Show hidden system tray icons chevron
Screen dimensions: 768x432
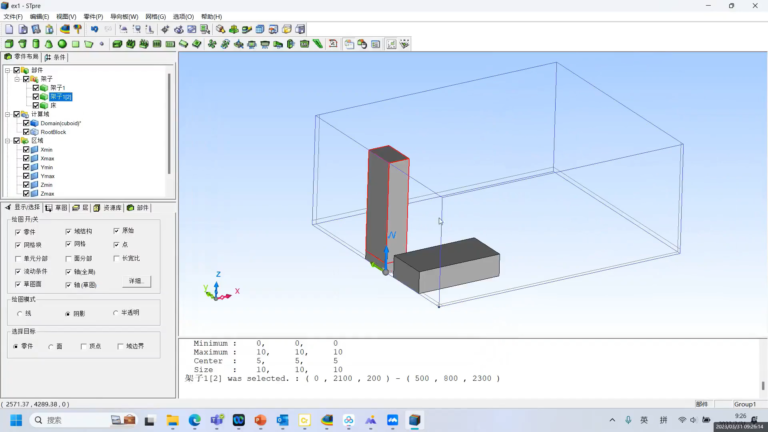pyautogui.click(x=612, y=420)
